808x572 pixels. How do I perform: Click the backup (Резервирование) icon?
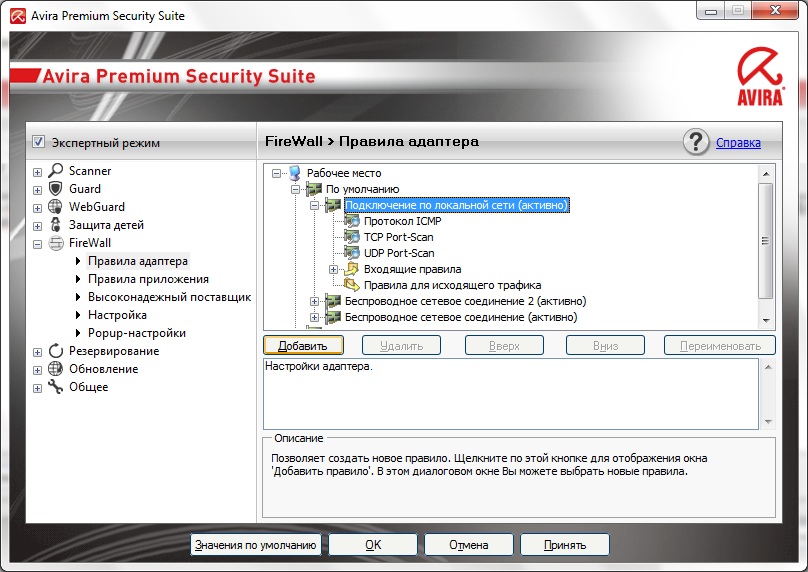[x=56, y=351]
